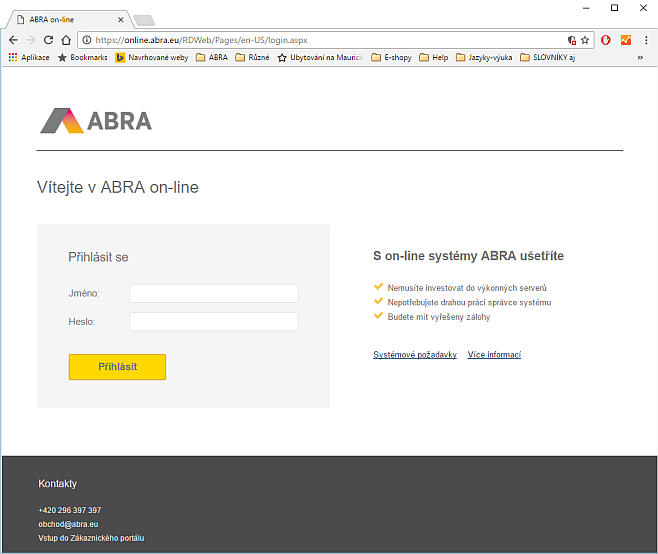Open the Více informací link
Viewport: 658px width, 554px height.
(494, 355)
